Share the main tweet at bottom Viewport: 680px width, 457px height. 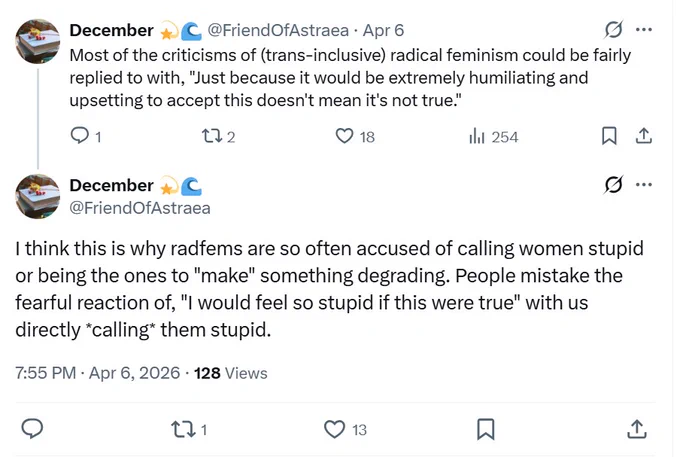coord(637,429)
